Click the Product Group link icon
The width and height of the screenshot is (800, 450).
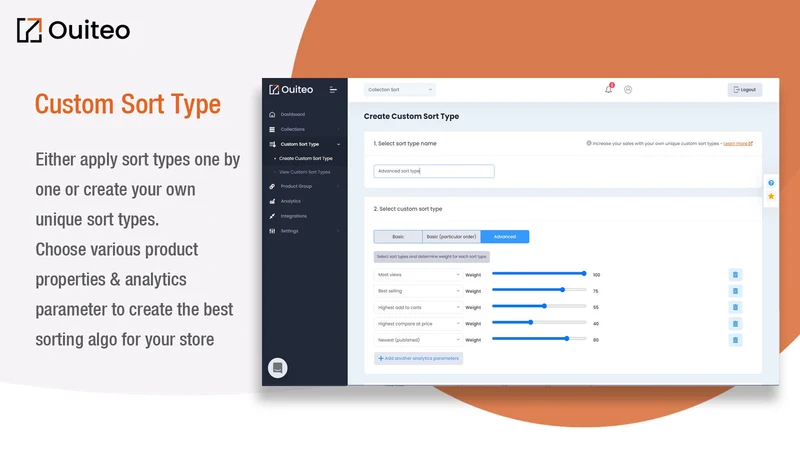click(272, 186)
